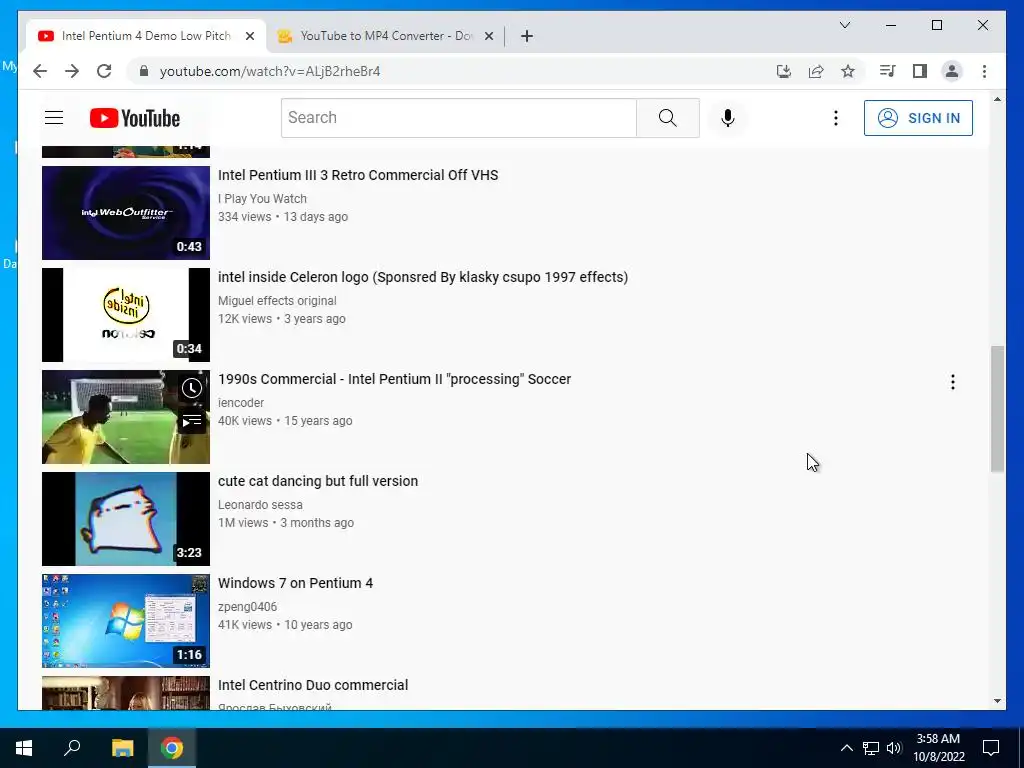The image size is (1024, 768).
Task: Click page scrollbar down arrow
Action: coord(997,701)
